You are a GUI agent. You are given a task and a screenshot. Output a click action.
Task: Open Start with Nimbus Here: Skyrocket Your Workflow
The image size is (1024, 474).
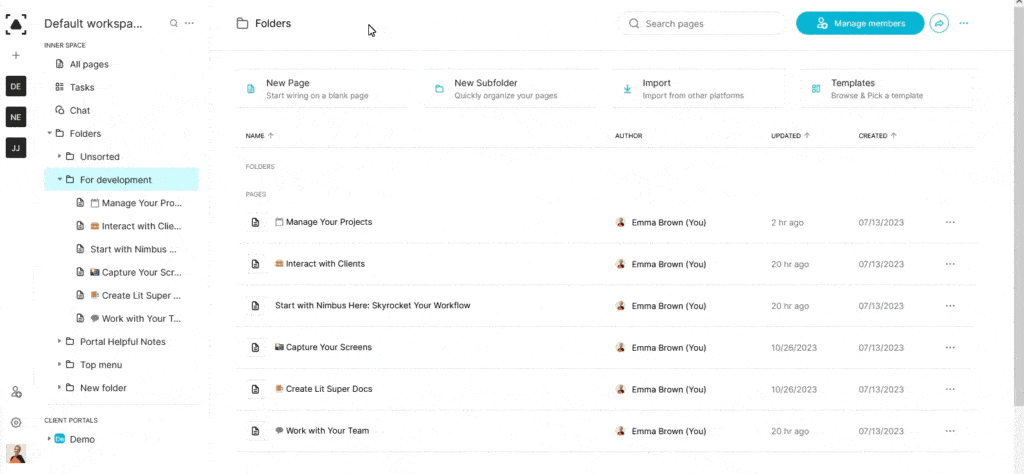point(372,306)
